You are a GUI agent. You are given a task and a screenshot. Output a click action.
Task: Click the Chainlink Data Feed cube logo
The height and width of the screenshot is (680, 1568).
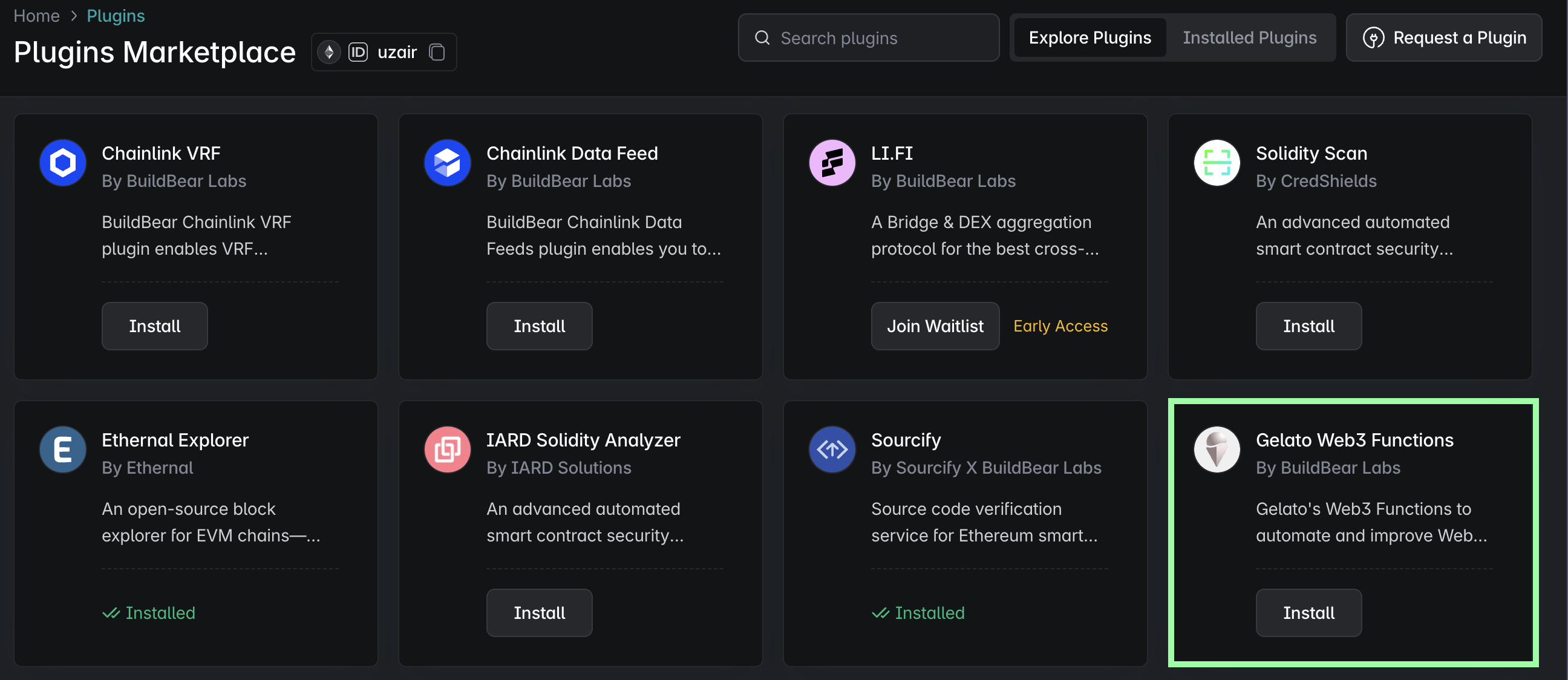[x=448, y=163]
